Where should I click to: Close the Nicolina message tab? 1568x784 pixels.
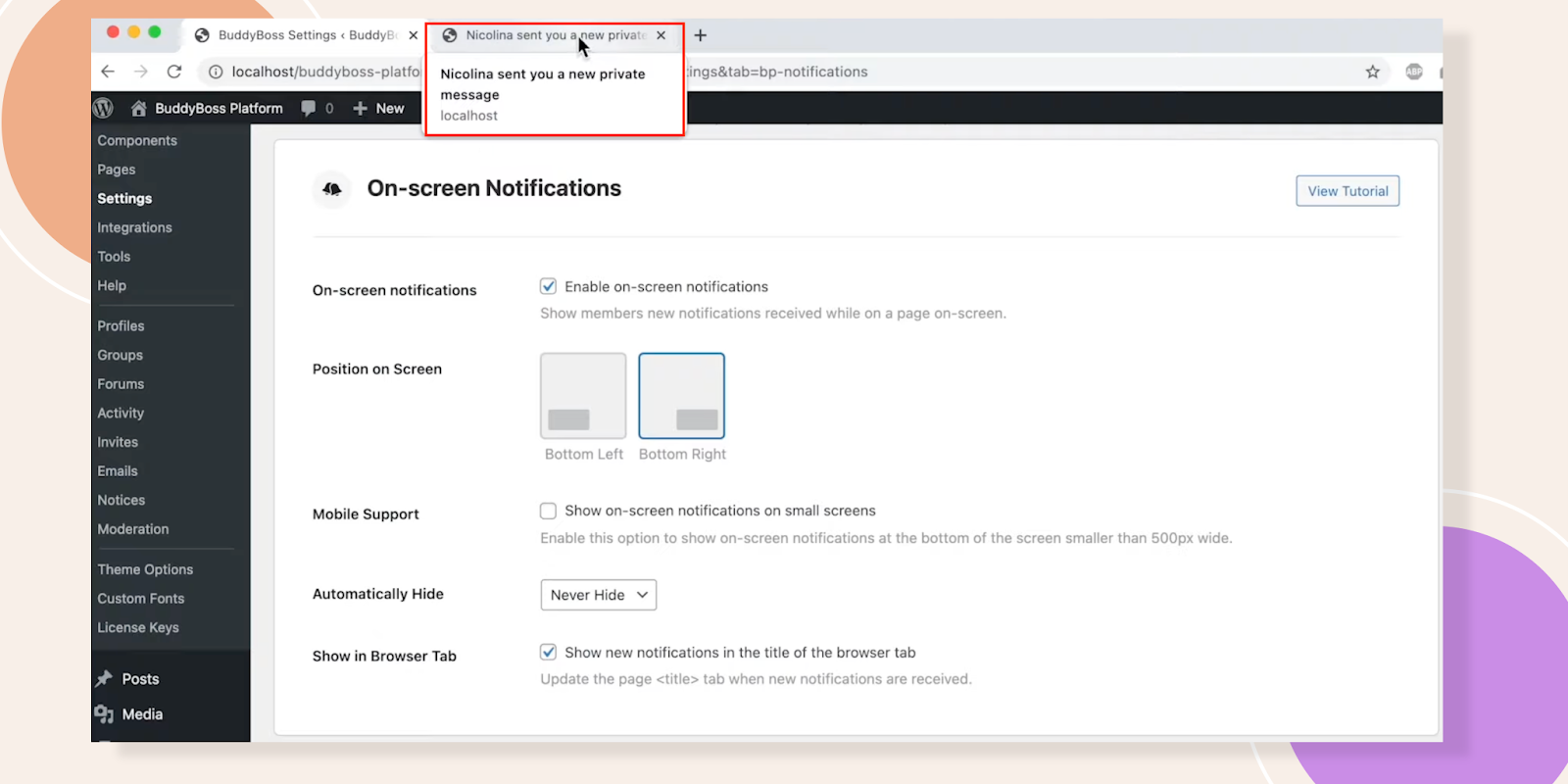point(661,35)
